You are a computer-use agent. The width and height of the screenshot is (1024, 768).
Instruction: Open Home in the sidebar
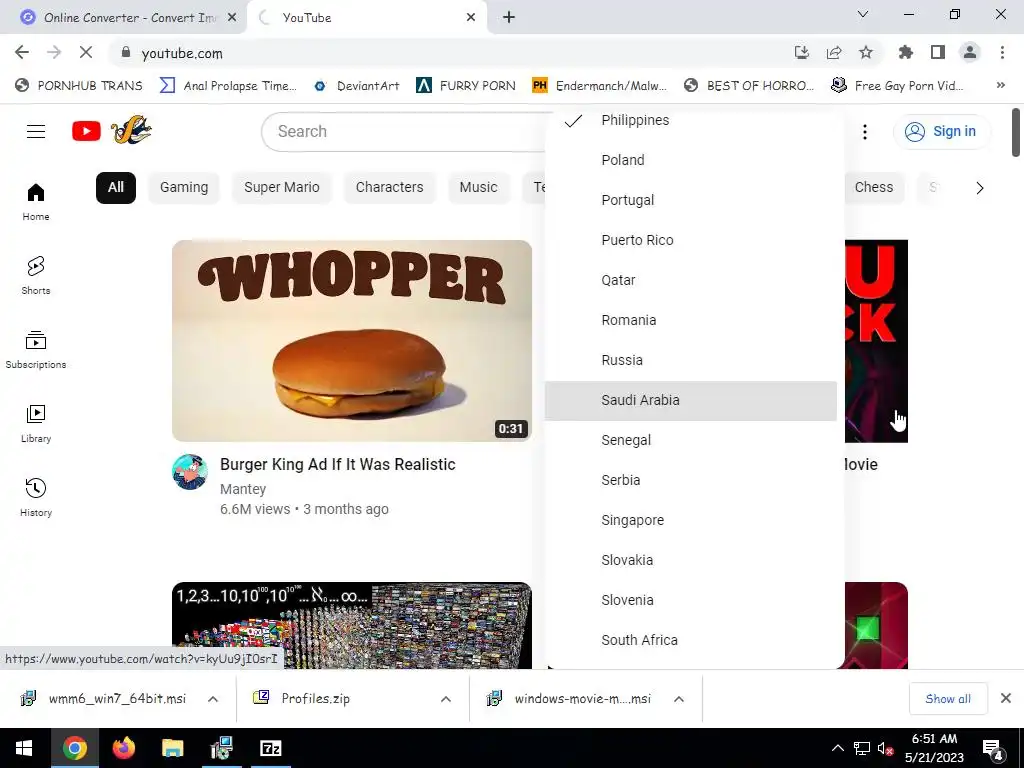click(36, 202)
